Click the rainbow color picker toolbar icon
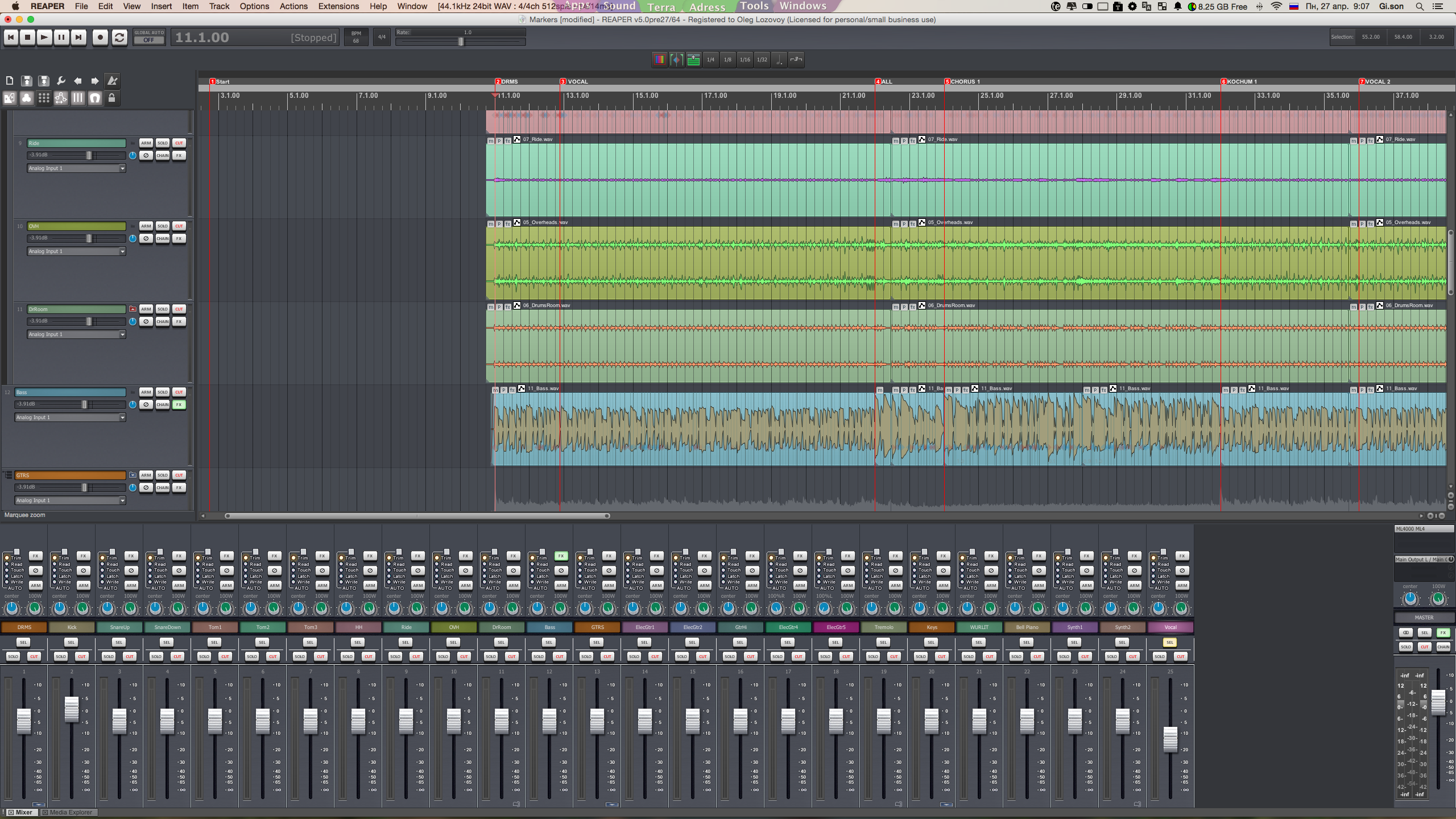Screen dimensions: 1456x819 click(659, 59)
